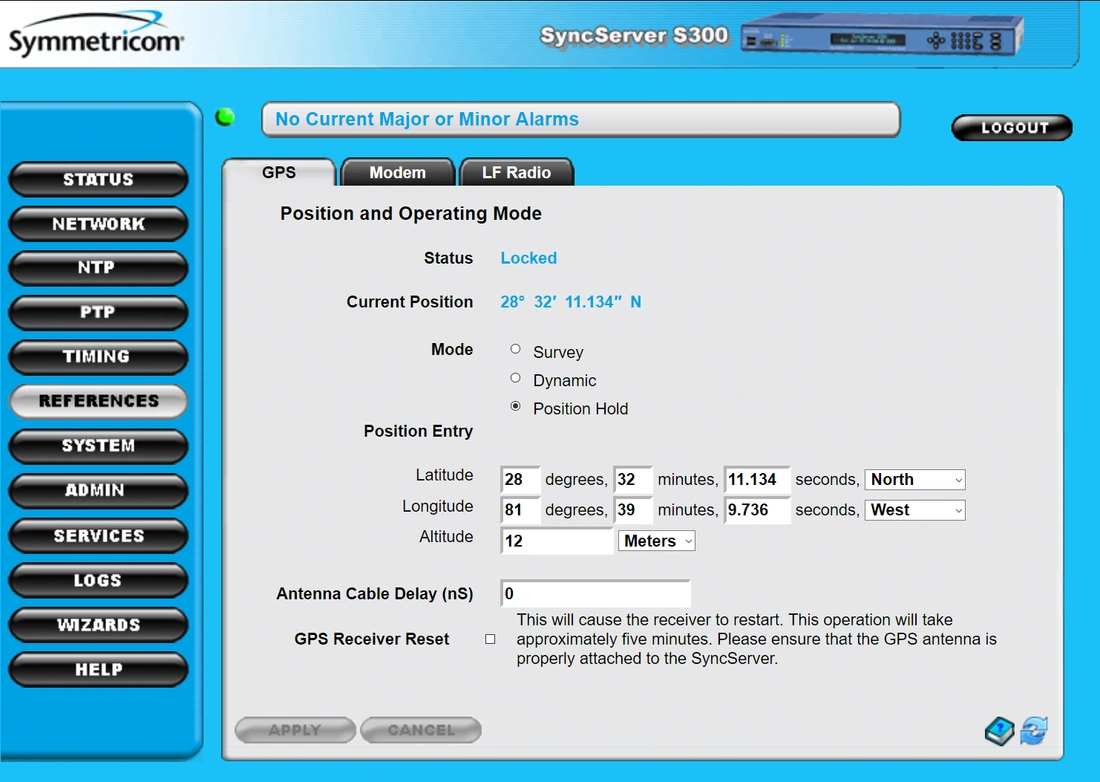
Task: Open the longitude West direction dropdown
Action: pyautogui.click(x=915, y=510)
